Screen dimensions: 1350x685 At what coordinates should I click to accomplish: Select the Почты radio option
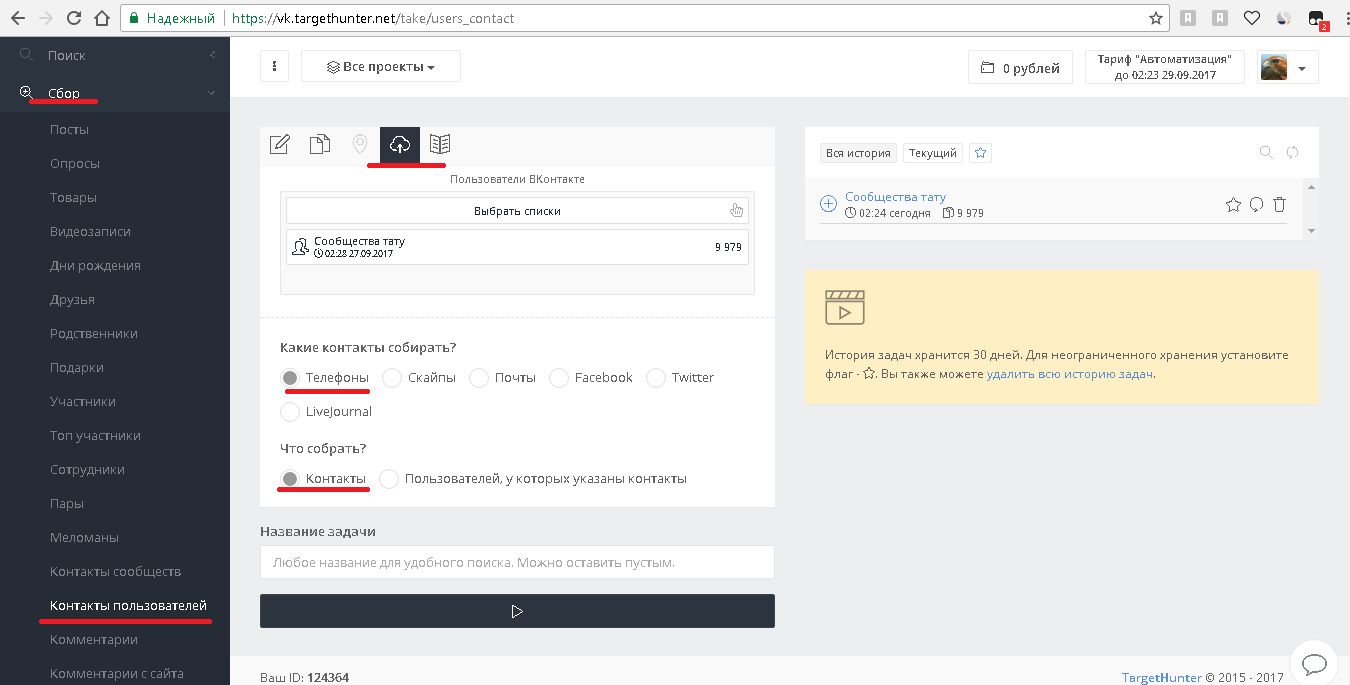pos(479,378)
